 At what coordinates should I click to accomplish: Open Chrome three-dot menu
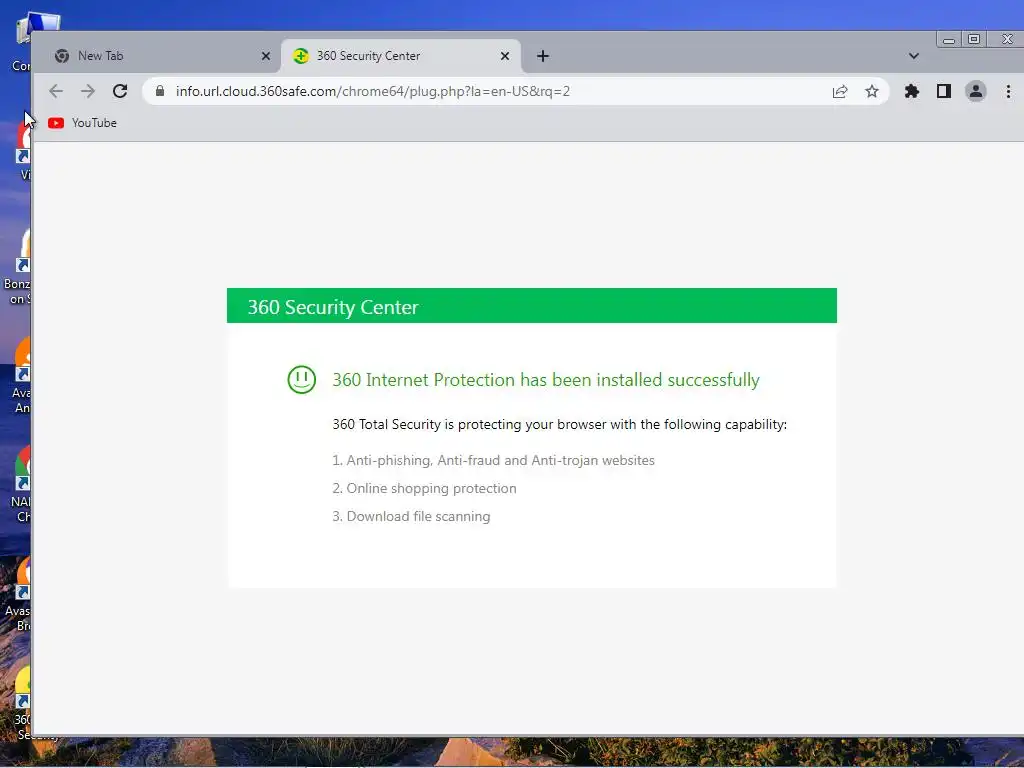1008,91
